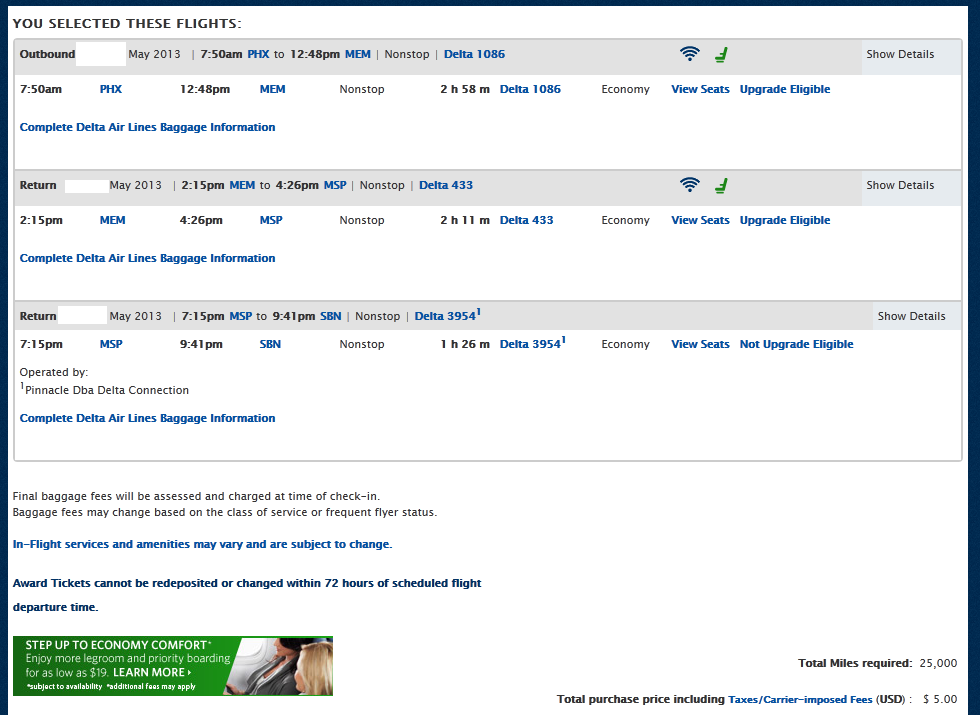Click Upgrade Eligible link for Delta 433

coord(785,220)
